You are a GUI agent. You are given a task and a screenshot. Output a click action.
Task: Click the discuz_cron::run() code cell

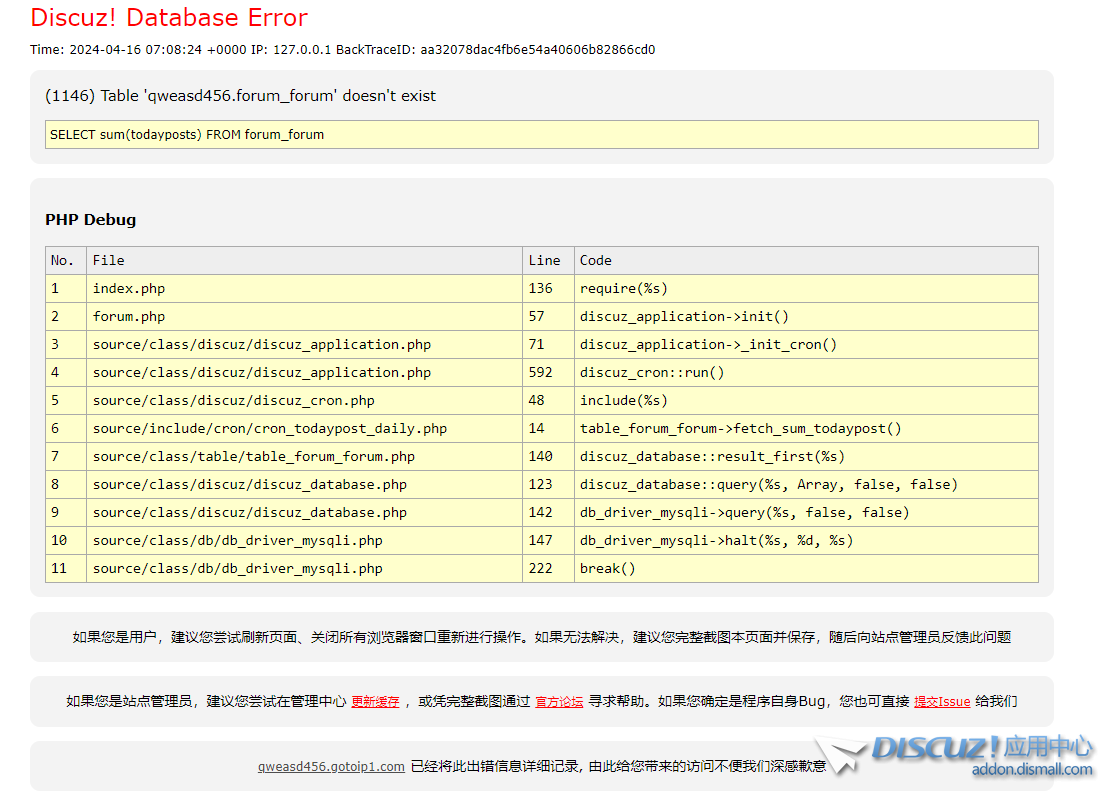coord(652,373)
